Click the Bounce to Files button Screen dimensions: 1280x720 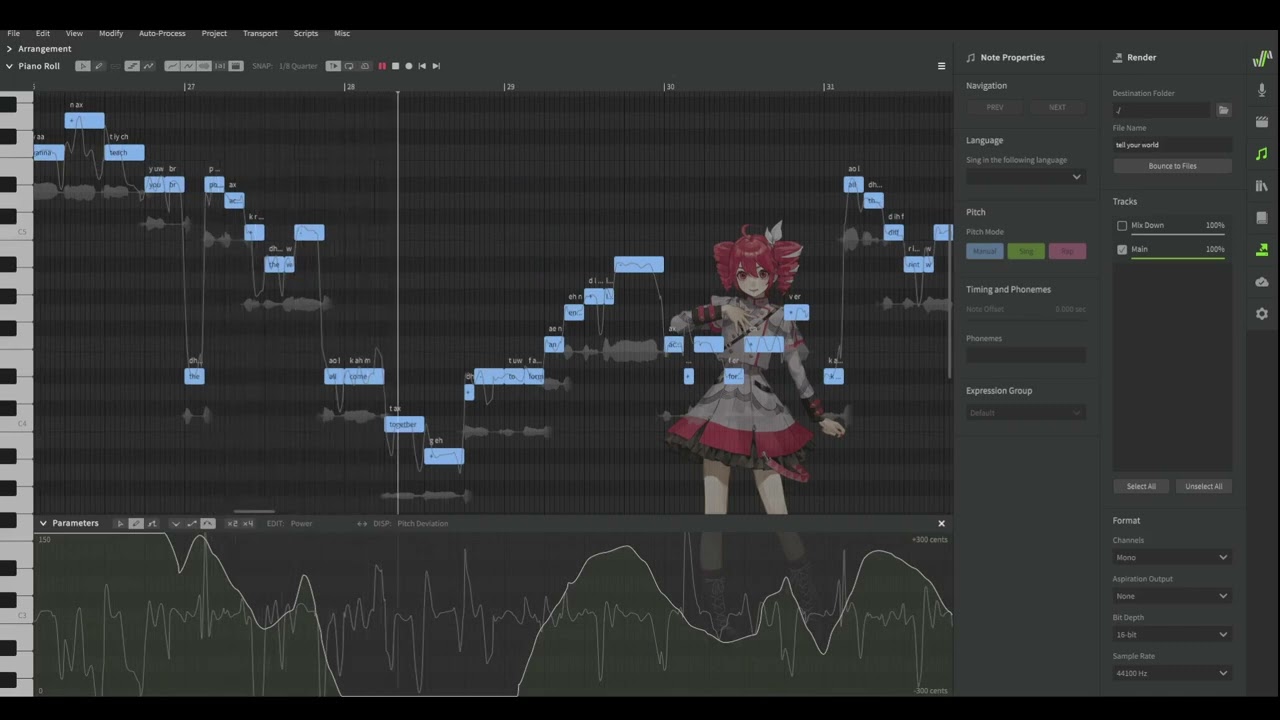tap(1172, 166)
